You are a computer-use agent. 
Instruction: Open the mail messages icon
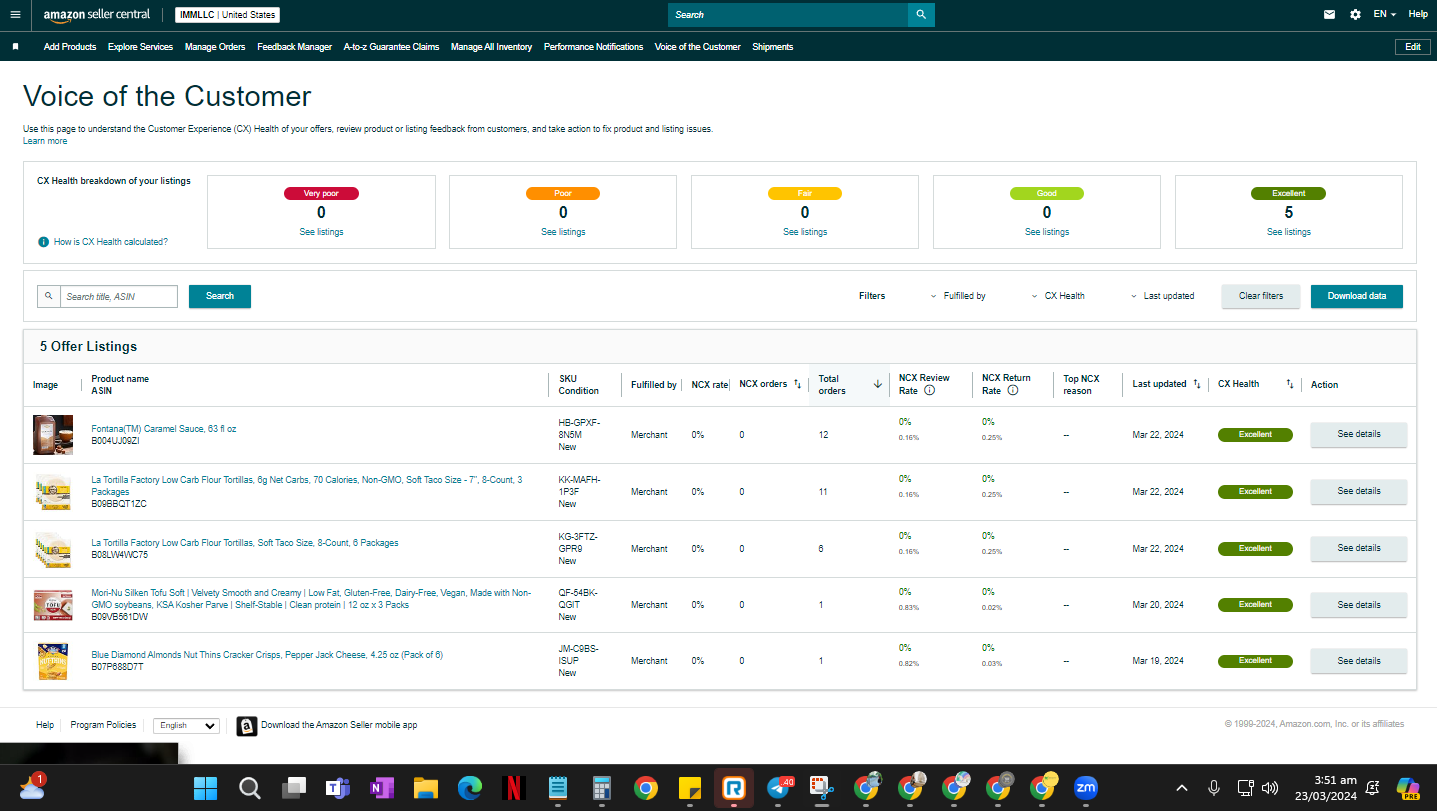(x=1329, y=15)
